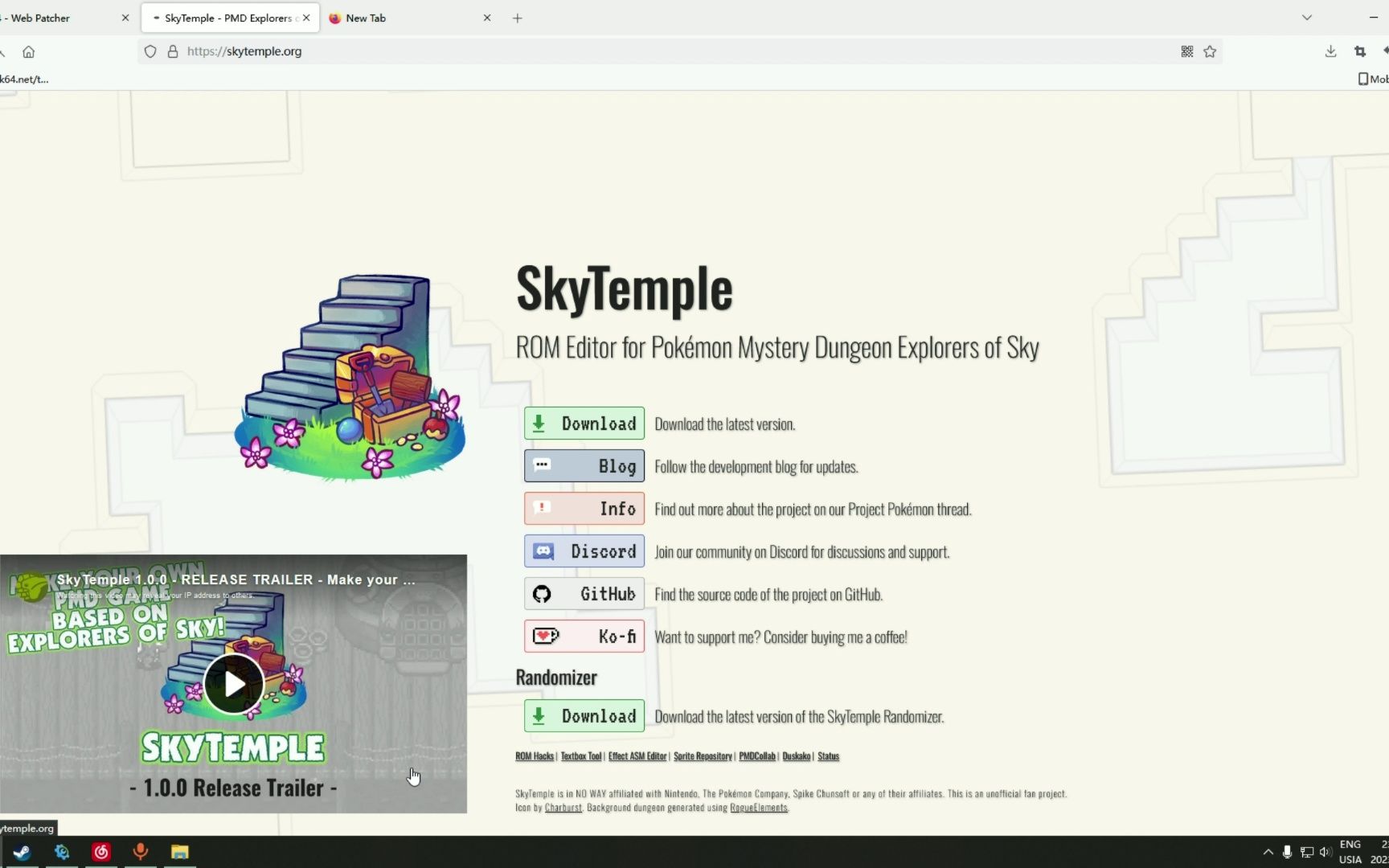Play the SkyTemple release trailer video
The width and height of the screenshot is (1389, 868).
(233, 684)
